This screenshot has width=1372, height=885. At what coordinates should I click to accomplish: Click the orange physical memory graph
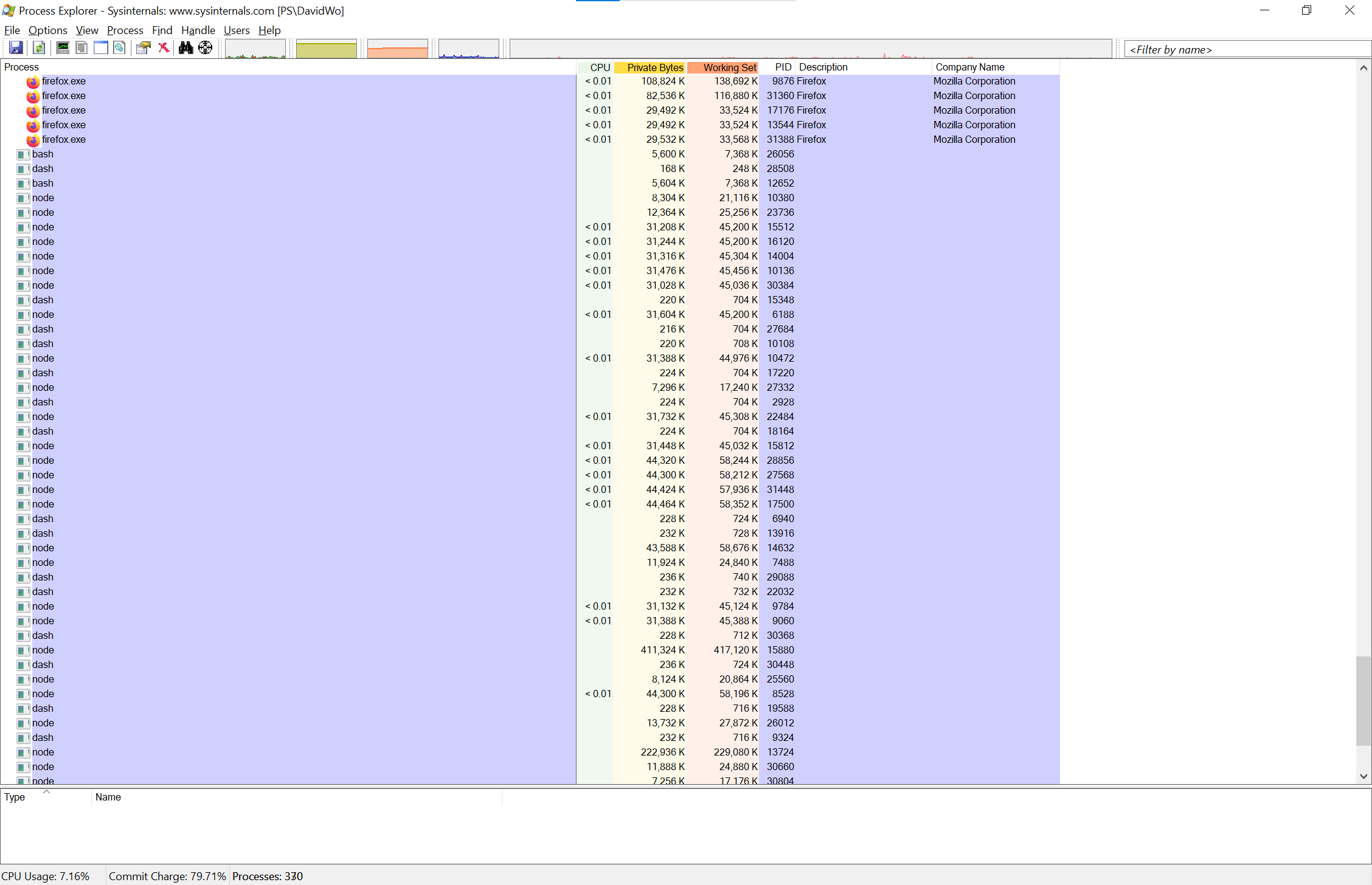click(x=398, y=49)
